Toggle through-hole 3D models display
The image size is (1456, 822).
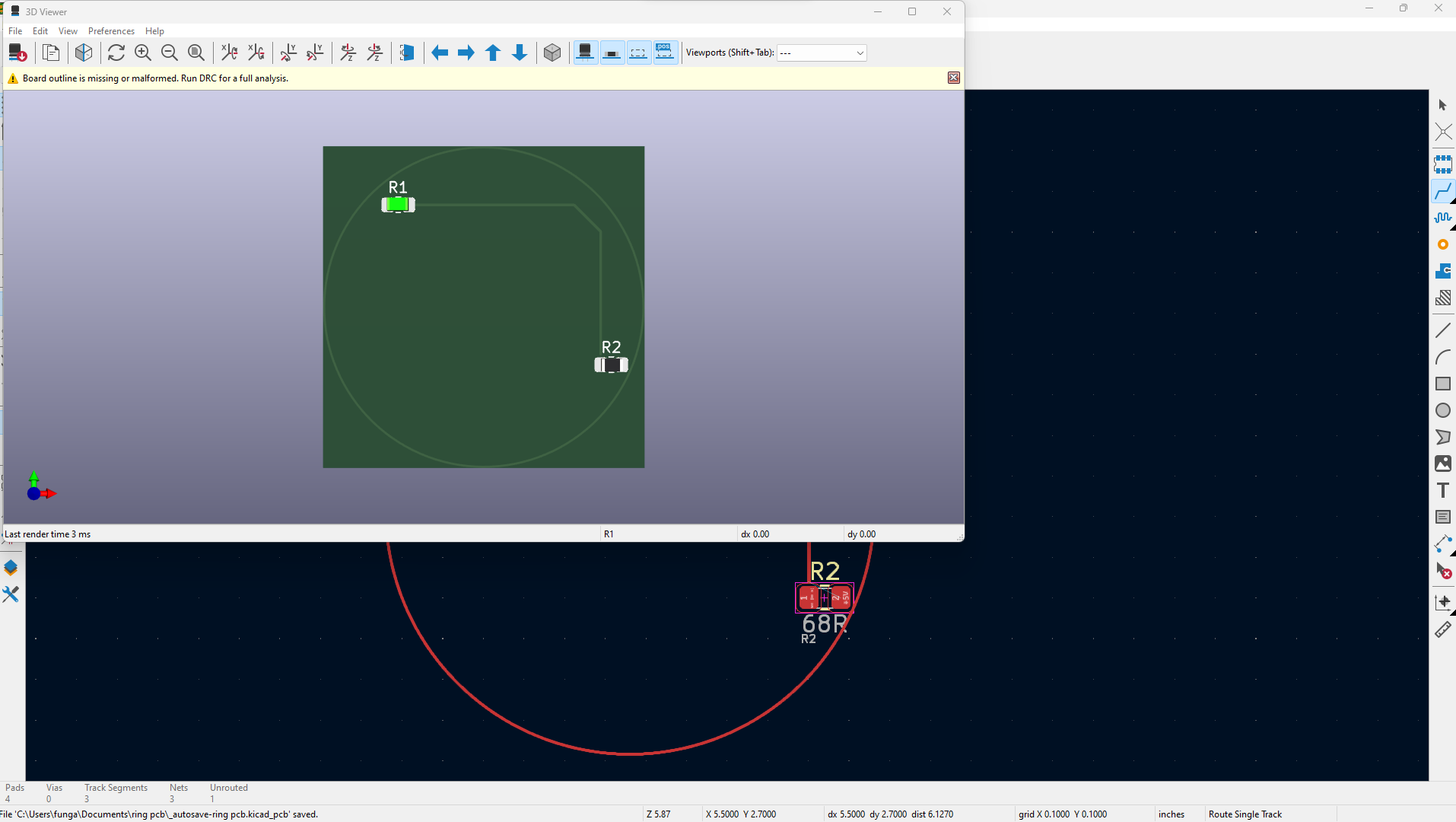585,53
